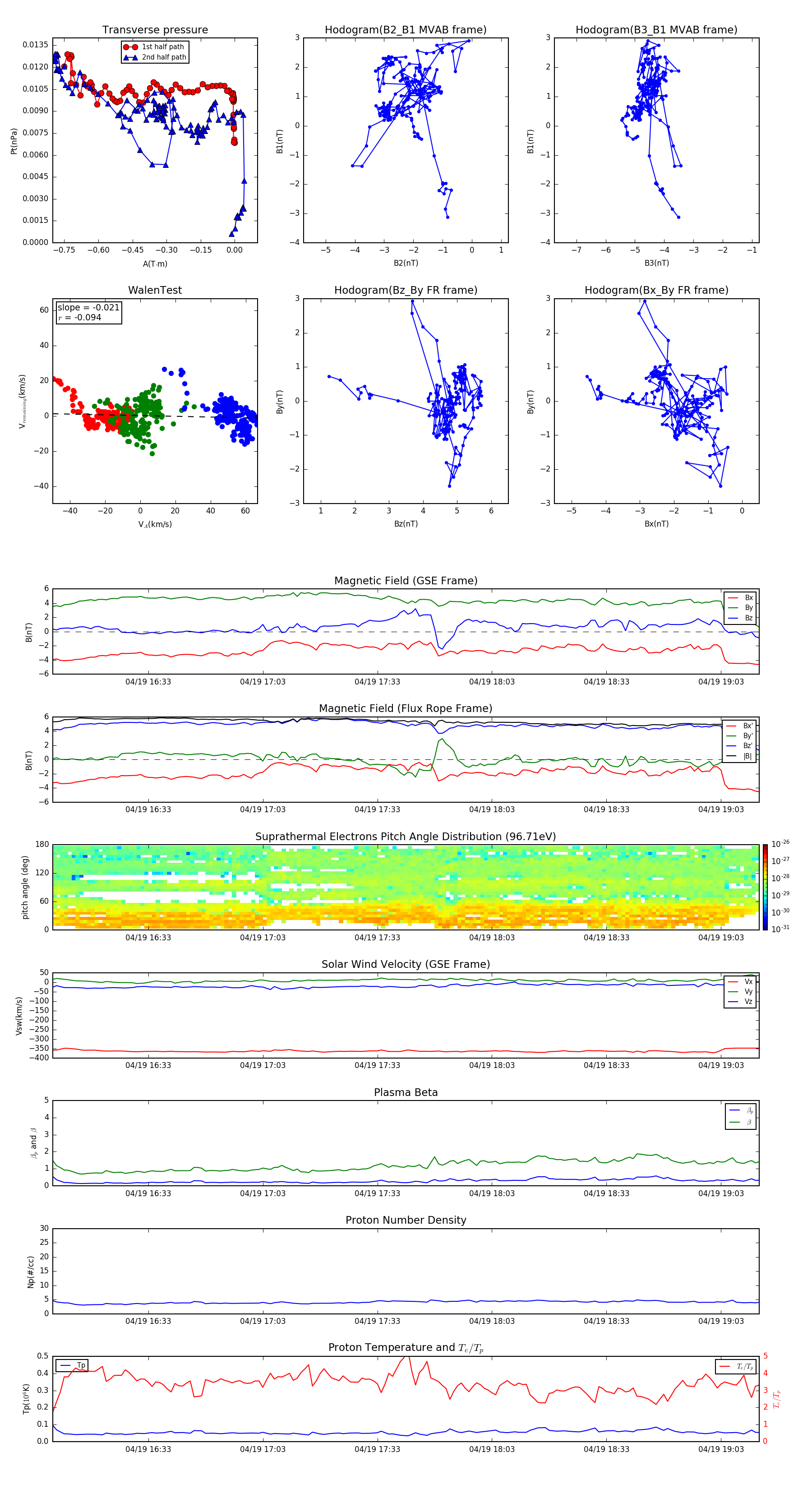Select the β entry in Plasma Beta legend
The width and height of the screenshot is (812, 1489).
click(741, 1122)
